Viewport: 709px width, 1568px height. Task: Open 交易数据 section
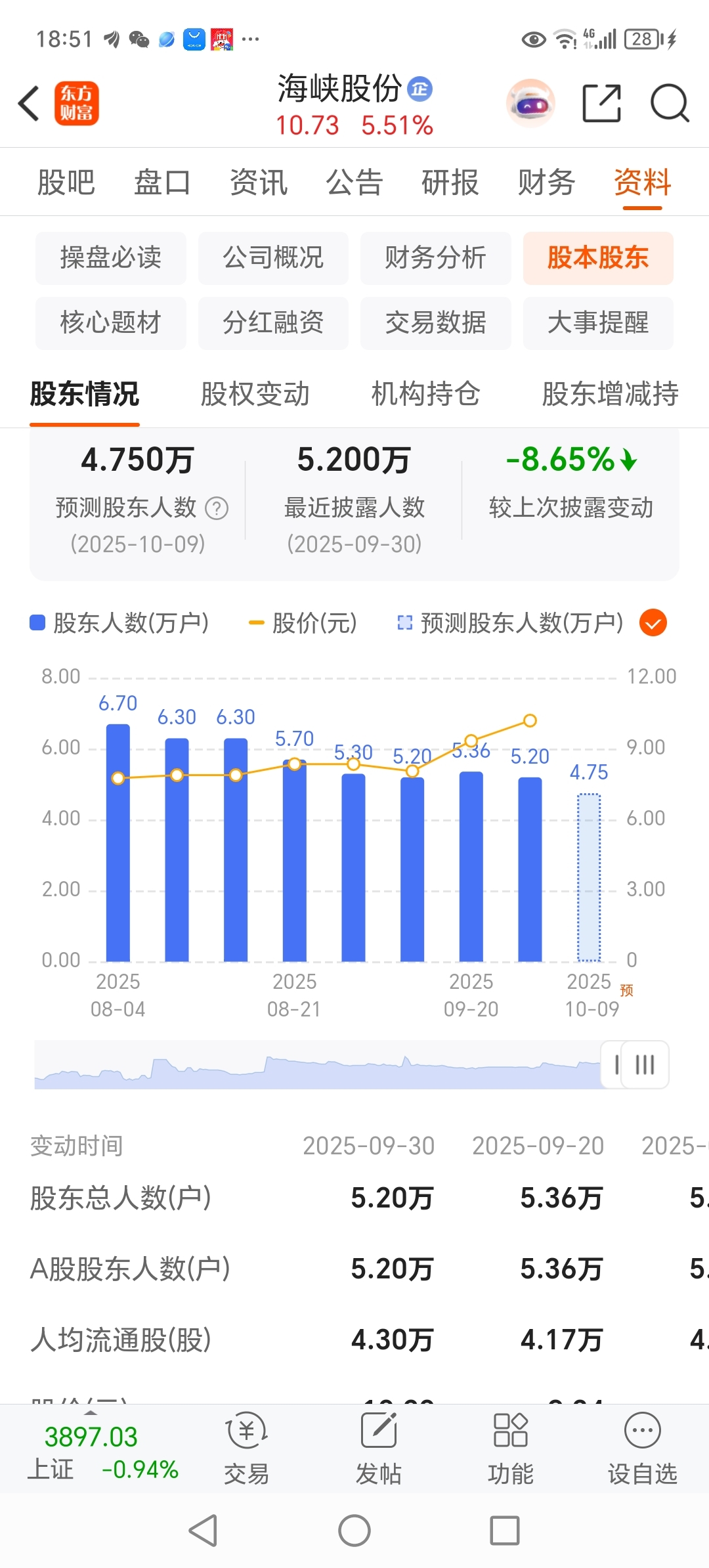(x=436, y=323)
